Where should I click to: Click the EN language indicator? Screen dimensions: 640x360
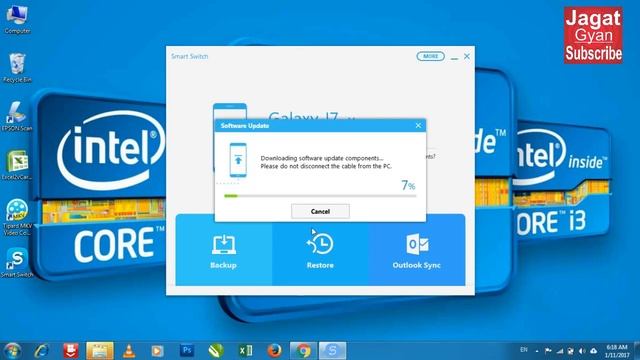coord(524,350)
